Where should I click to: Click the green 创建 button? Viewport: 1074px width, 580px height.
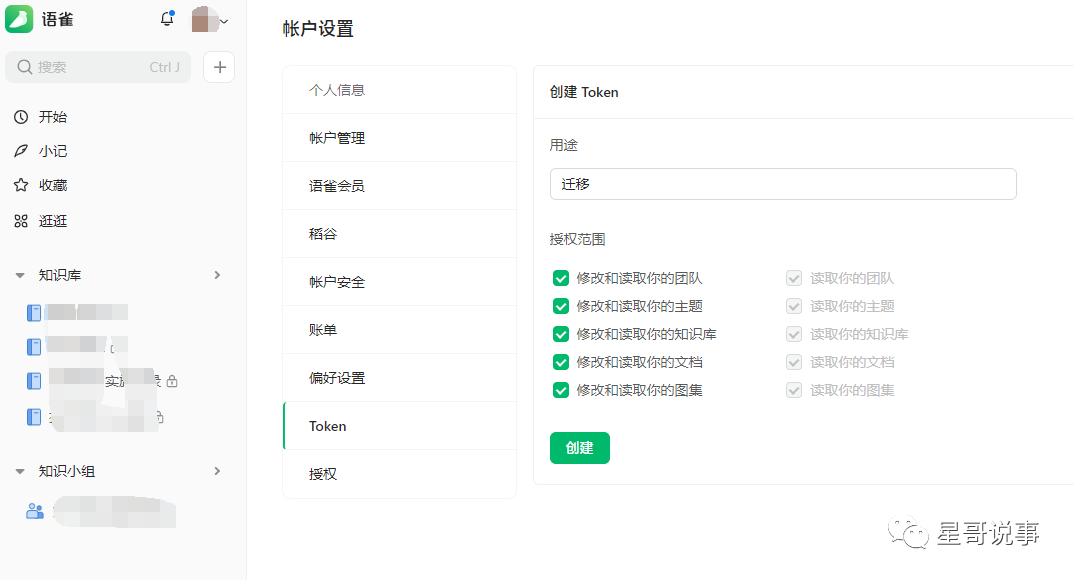coord(580,448)
